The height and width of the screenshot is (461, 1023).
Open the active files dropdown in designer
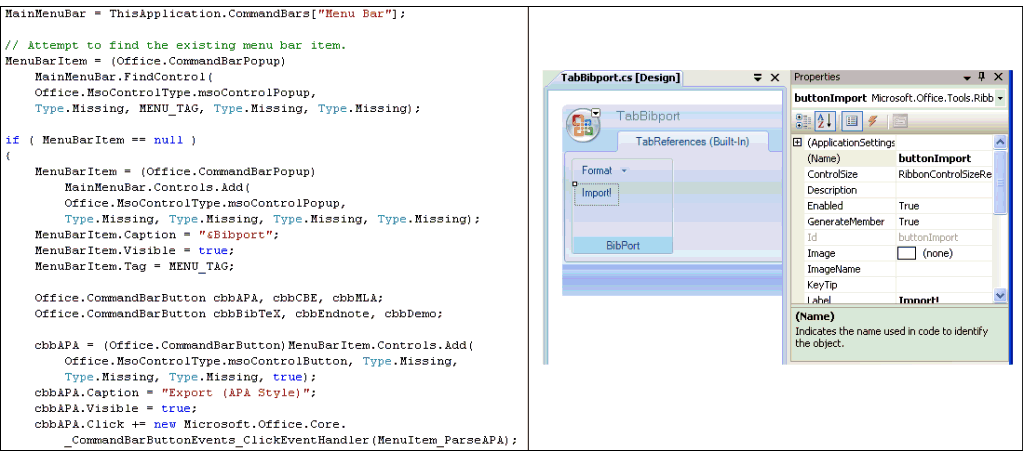click(757, 77)
